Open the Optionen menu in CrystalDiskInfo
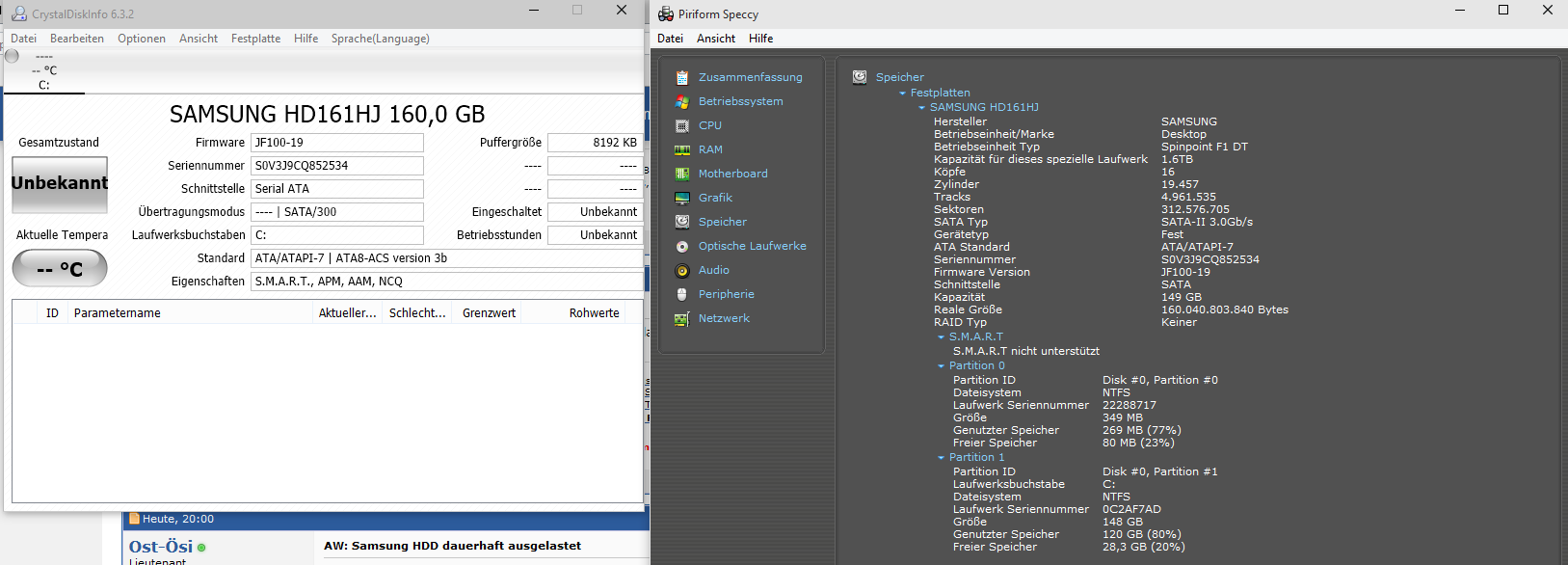The image size is (1568, 565). pyautogui.click(x=142, y=39)
